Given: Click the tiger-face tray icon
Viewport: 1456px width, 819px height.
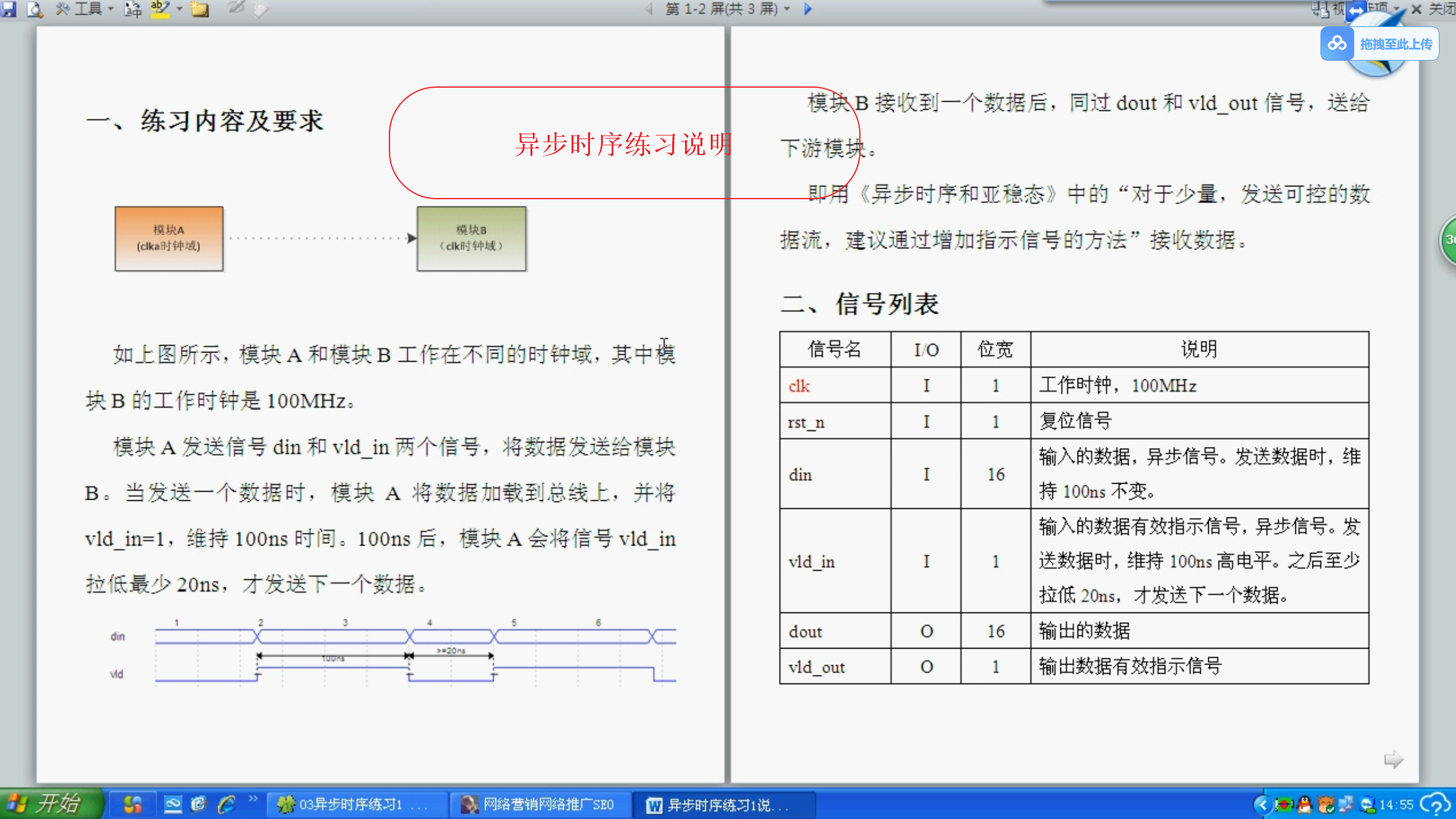Looking at the screenshot, I should (x=1326, y=804).
